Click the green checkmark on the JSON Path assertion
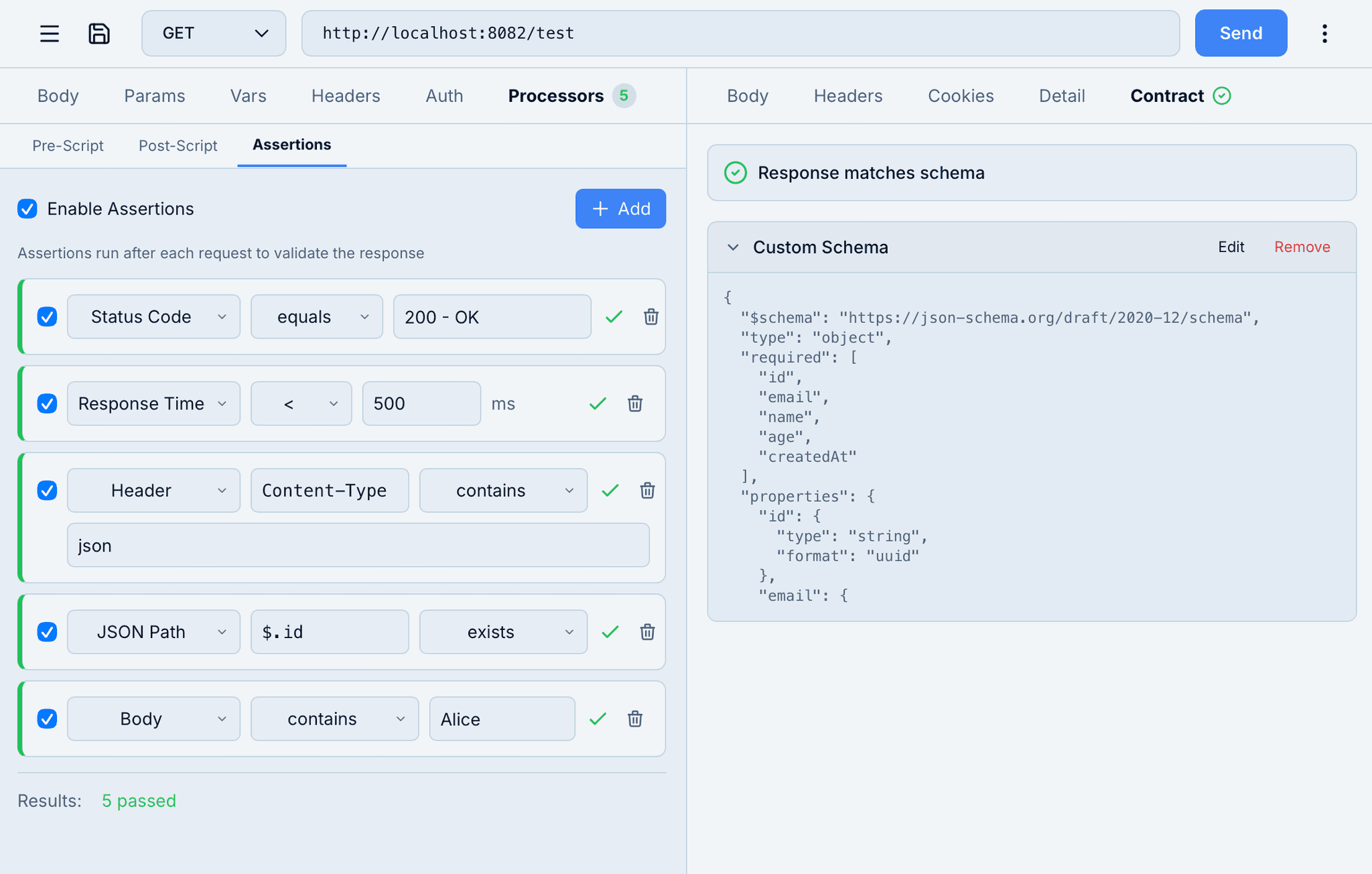The height and width of the screenshot is (874, 1372). 610,631
